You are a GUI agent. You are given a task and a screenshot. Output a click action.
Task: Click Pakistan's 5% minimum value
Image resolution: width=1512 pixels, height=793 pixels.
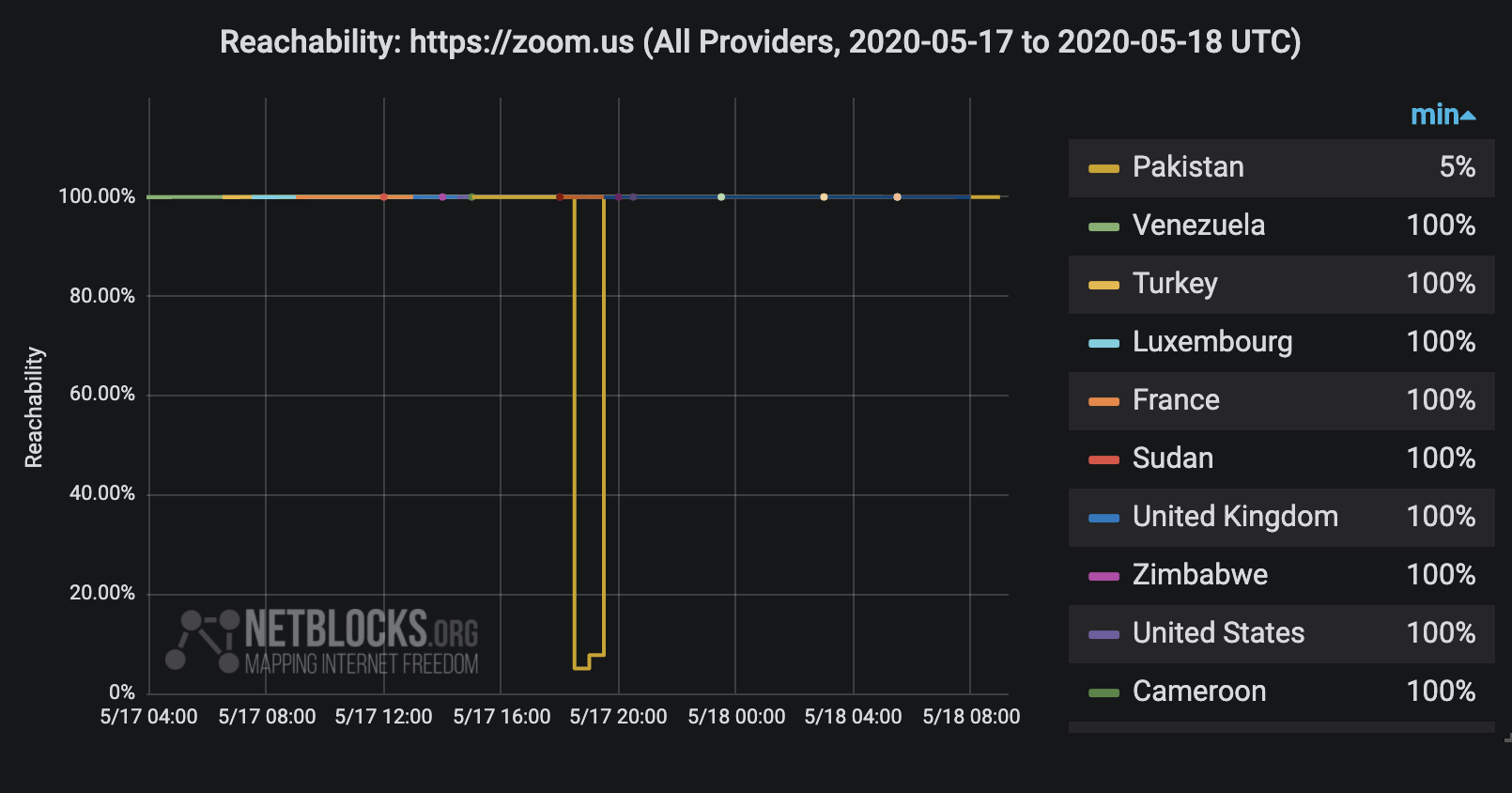point(1457,167)
